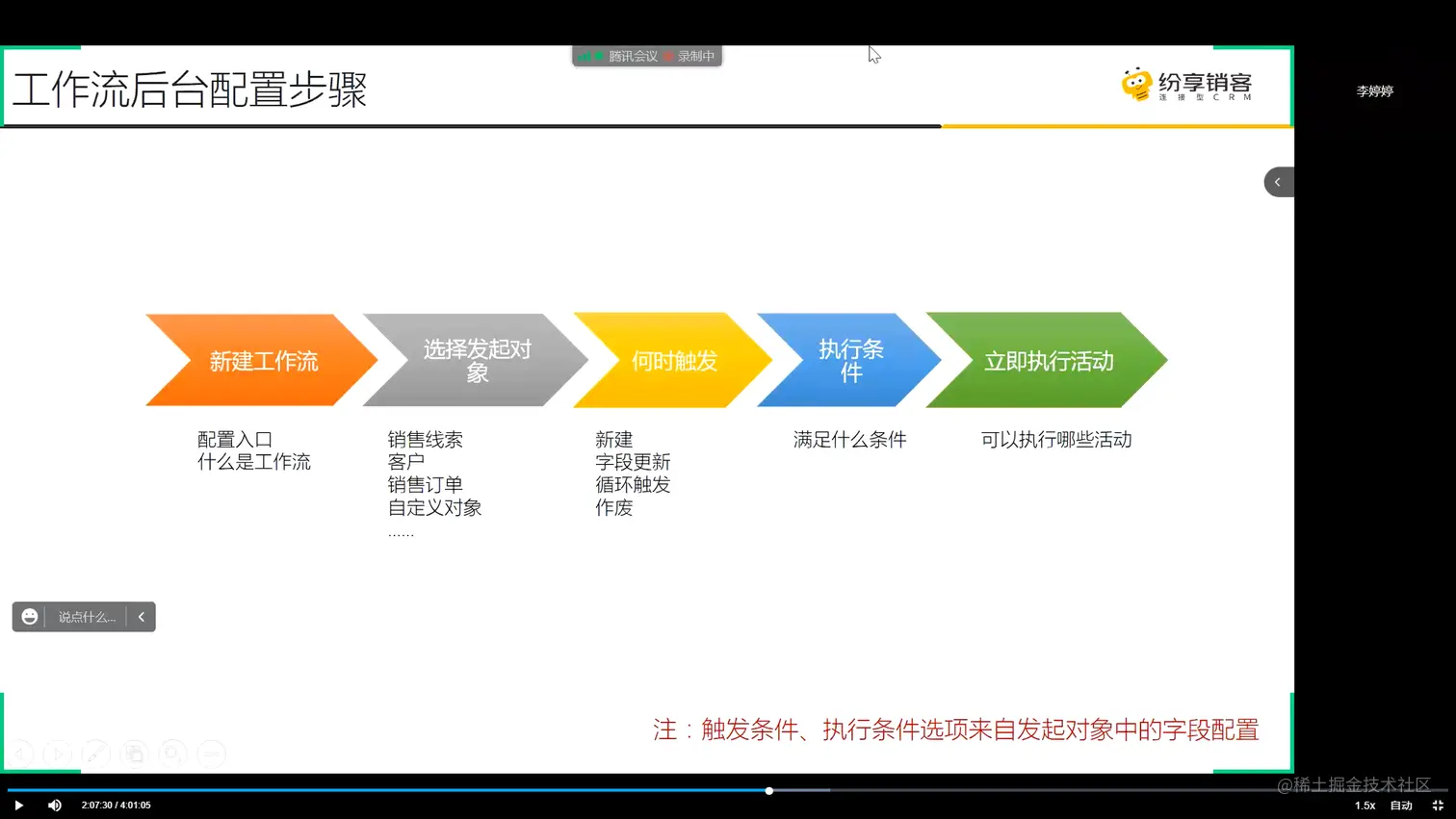1456x819 pixels.
Task: Expand the right side panel chevron
Action: point(1278,182)
